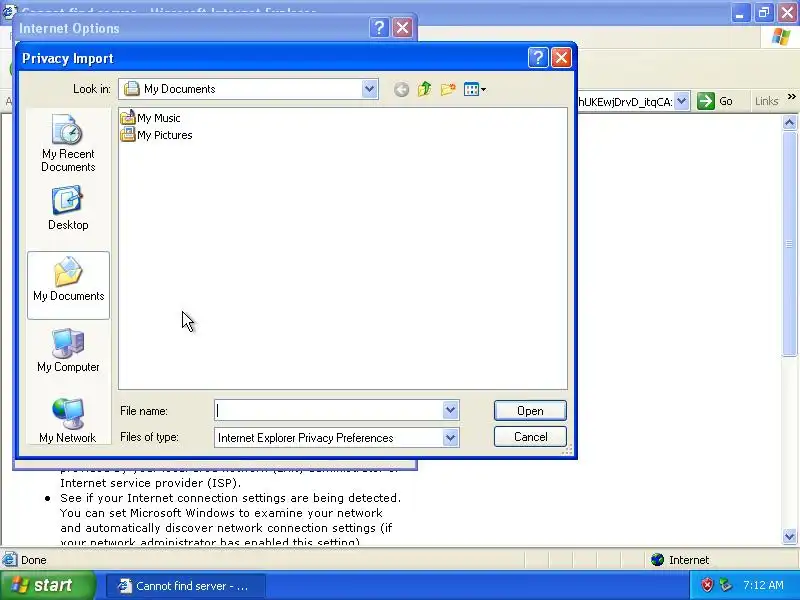800x600 pixels.
Task: Close the Privacy Import dialog
Action: (x=562, y=58)
